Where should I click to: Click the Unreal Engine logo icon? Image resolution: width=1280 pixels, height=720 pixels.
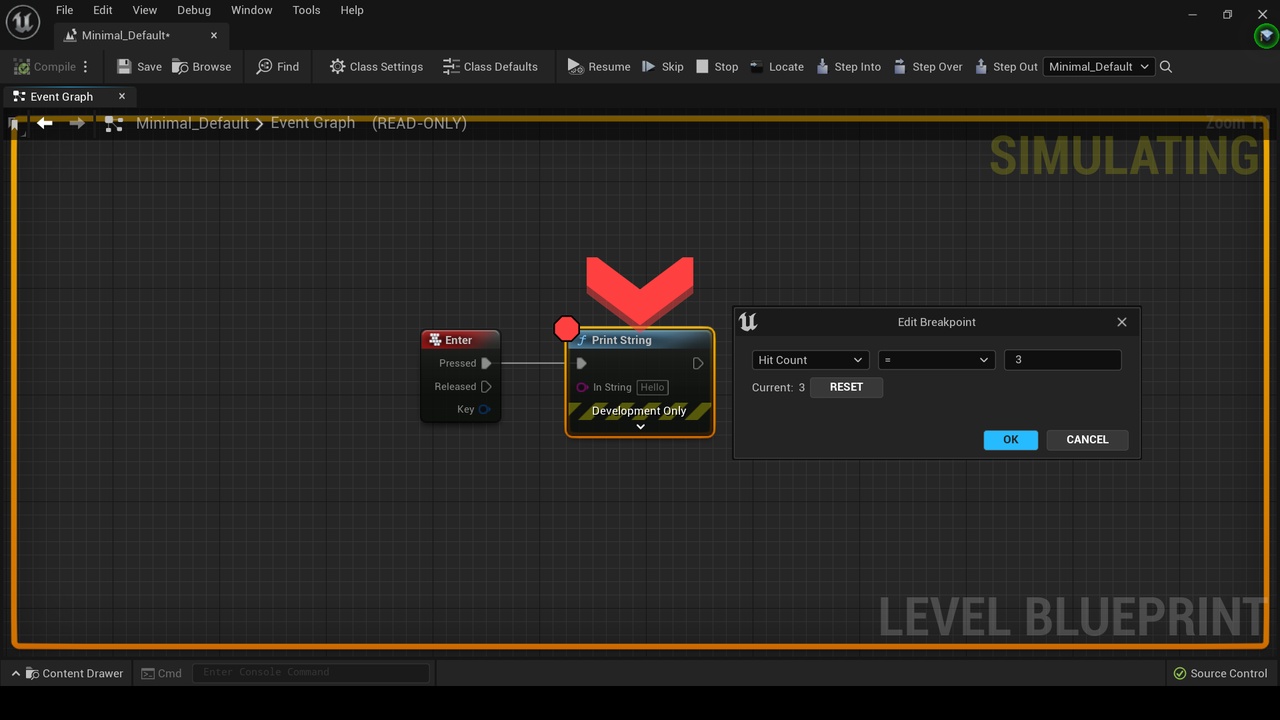(x=22, y=22)
